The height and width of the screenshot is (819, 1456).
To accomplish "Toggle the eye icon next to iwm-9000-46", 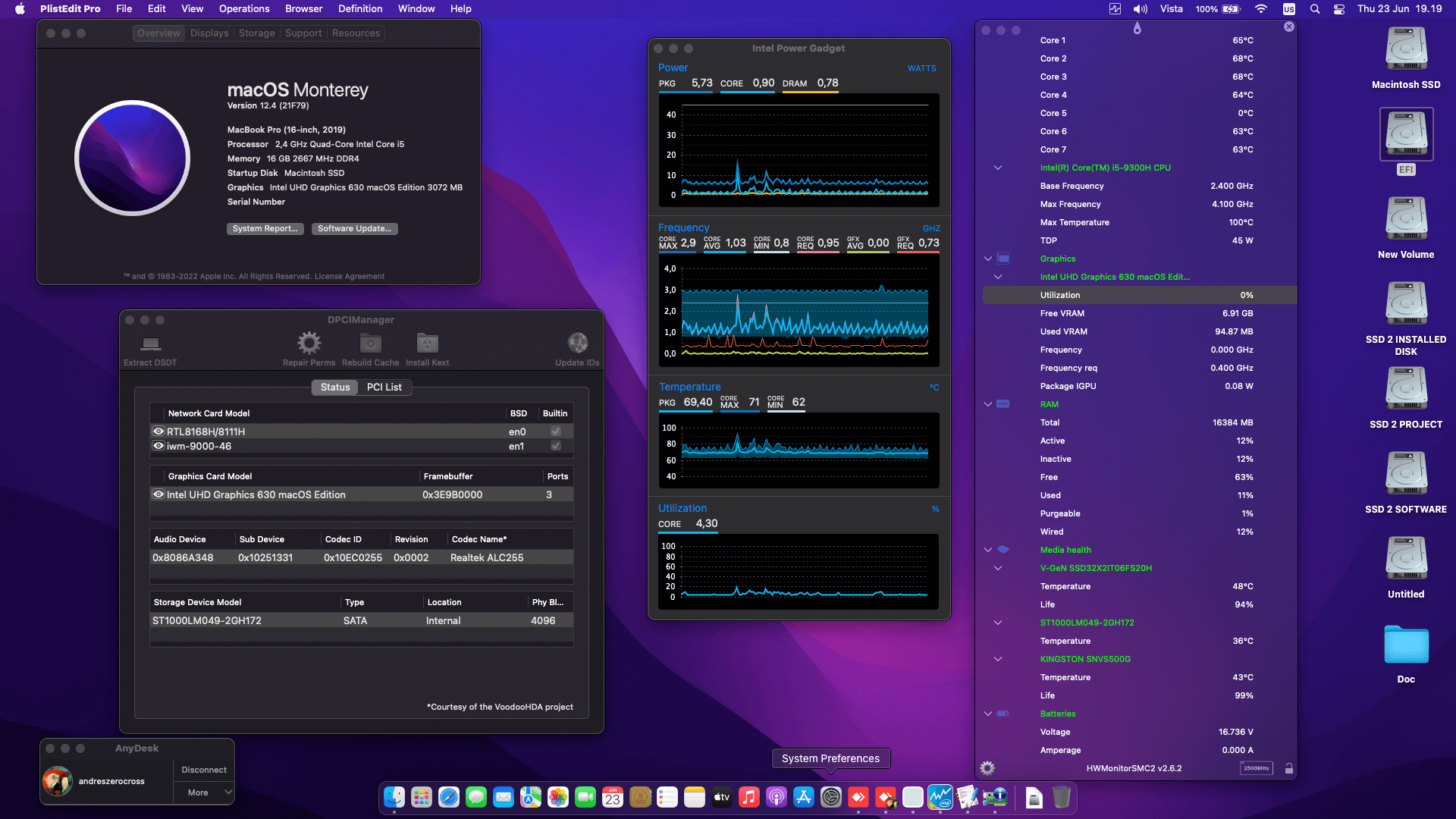I will pos(158,446).
